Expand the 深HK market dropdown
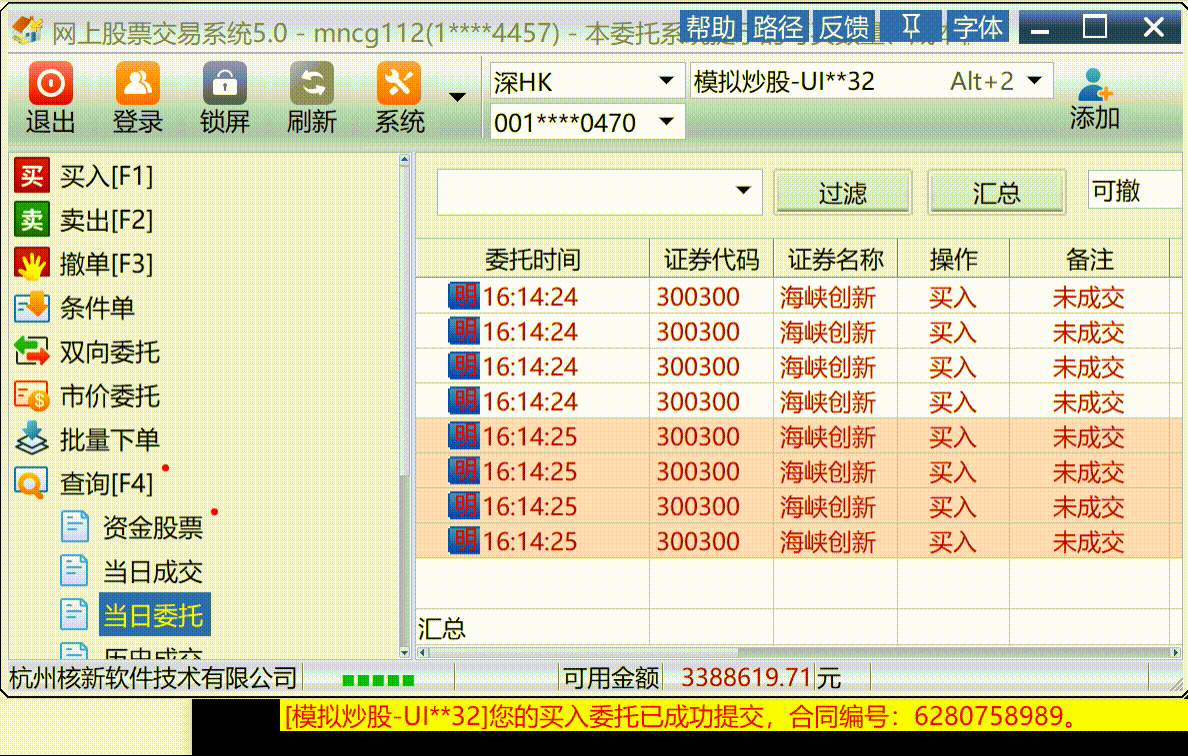1188x756 pixels. [x=666, y=80]
